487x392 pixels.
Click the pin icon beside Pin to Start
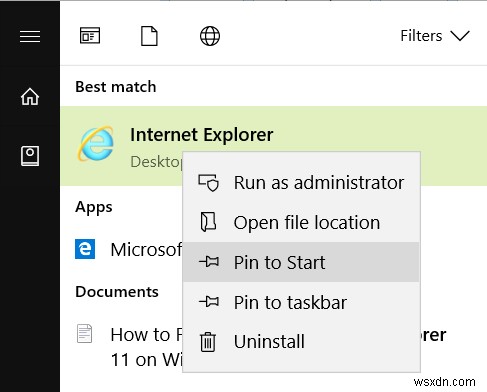(x=209, y=262)
